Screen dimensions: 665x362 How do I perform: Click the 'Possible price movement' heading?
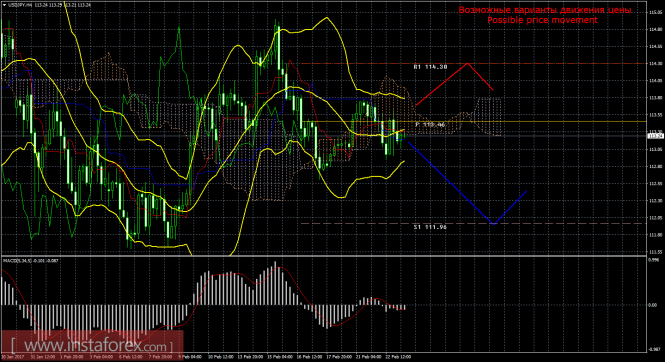[x=542, y=20]
